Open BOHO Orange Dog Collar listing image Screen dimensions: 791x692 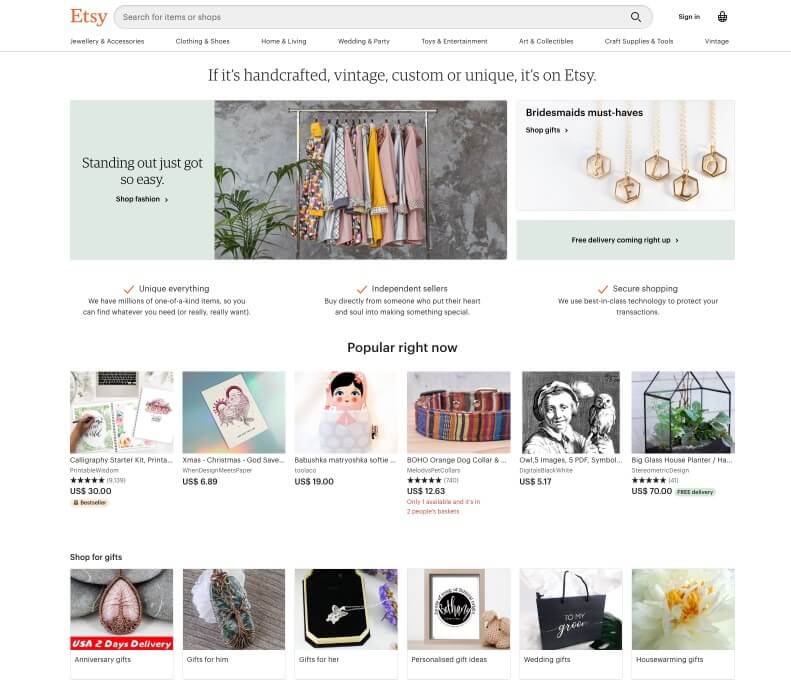459,412
